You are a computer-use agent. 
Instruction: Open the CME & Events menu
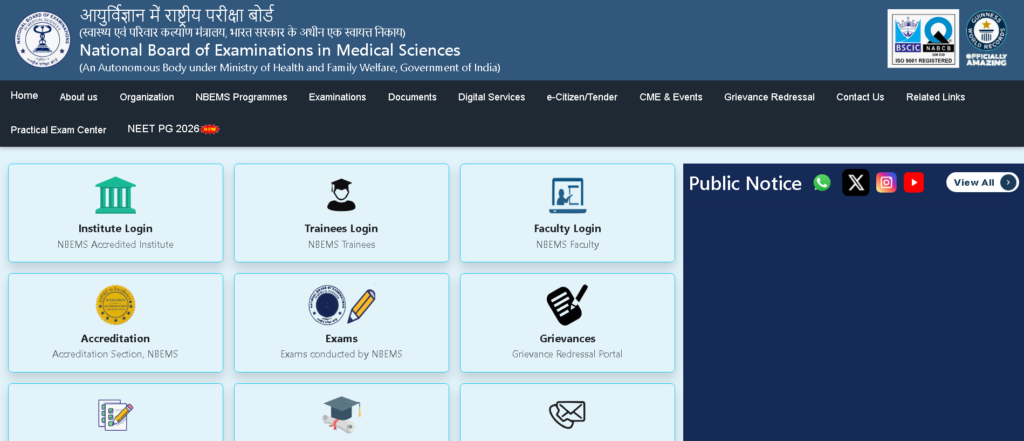coord(671,97)
